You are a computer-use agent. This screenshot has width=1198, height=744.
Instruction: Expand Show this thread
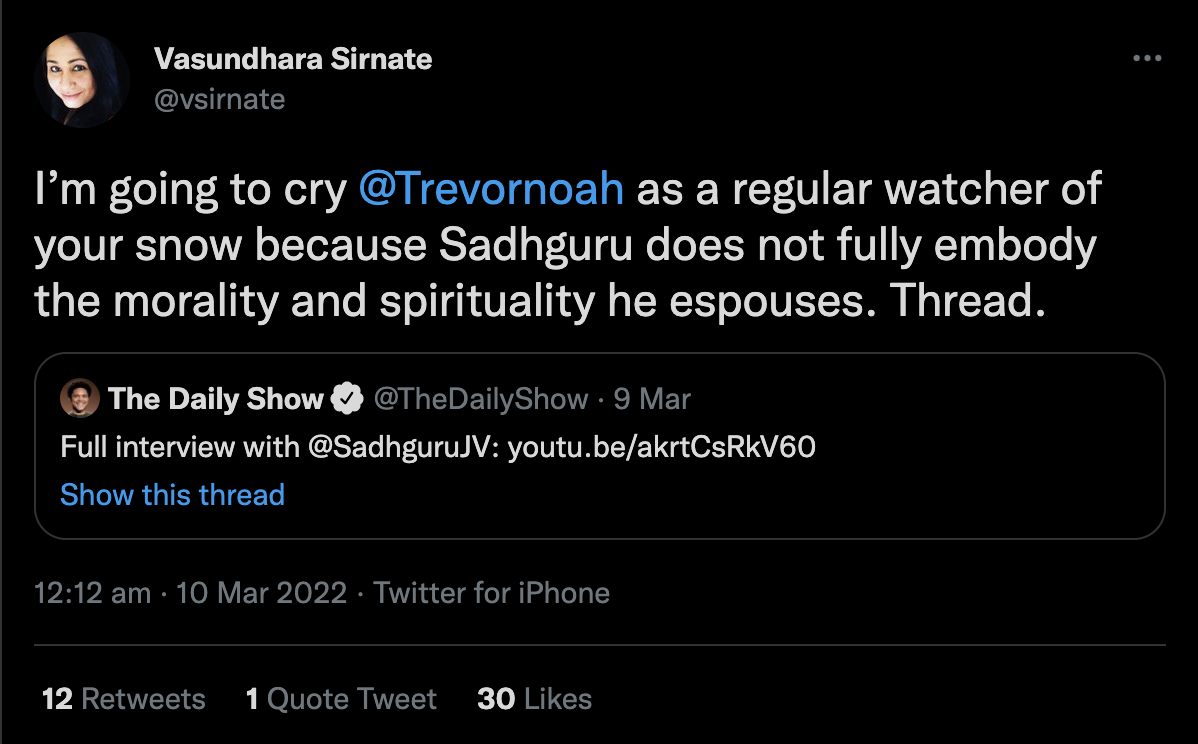[x=172, y=494]
